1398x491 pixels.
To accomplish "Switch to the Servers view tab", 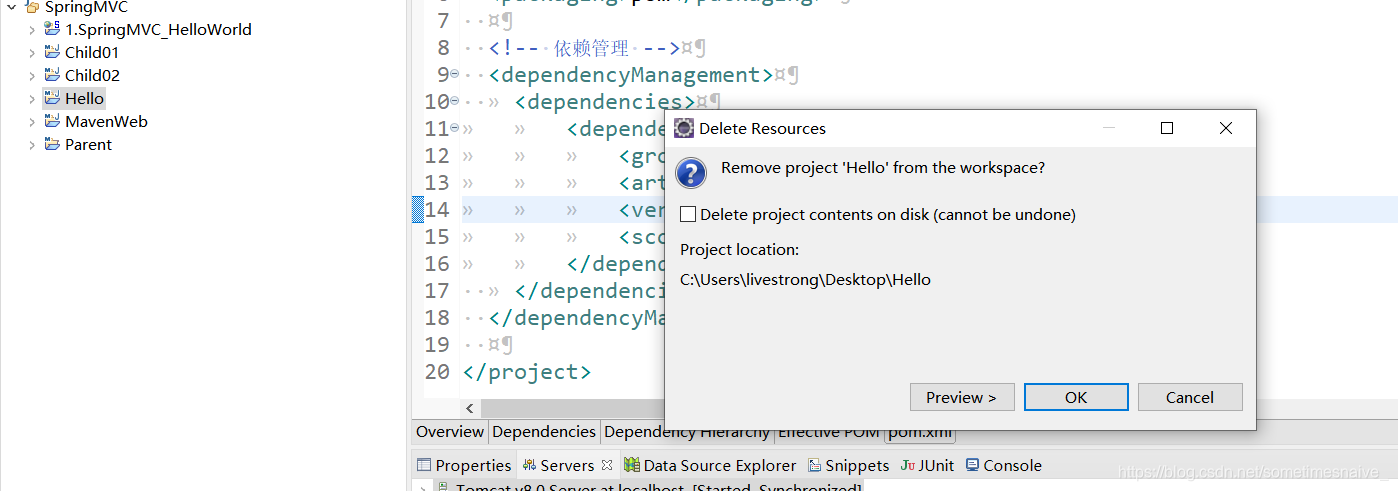I will coord(567,465).
